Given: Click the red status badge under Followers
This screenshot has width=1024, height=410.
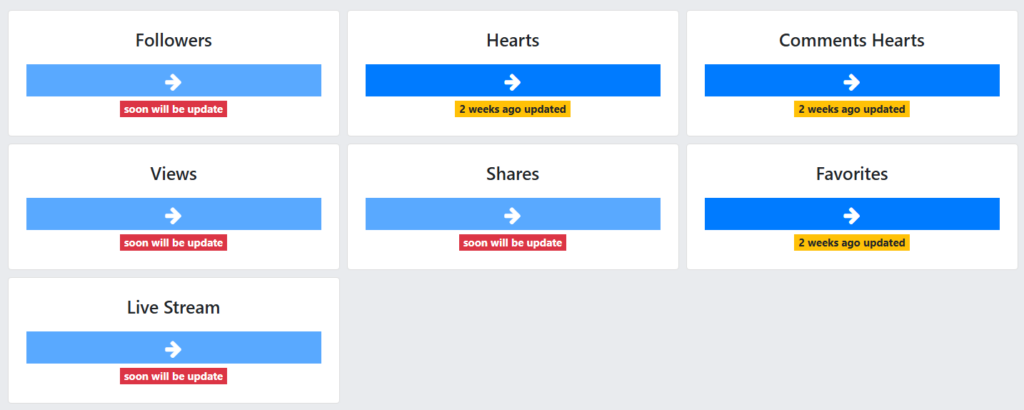Looking at the screenshot, I should pos(174,109).
